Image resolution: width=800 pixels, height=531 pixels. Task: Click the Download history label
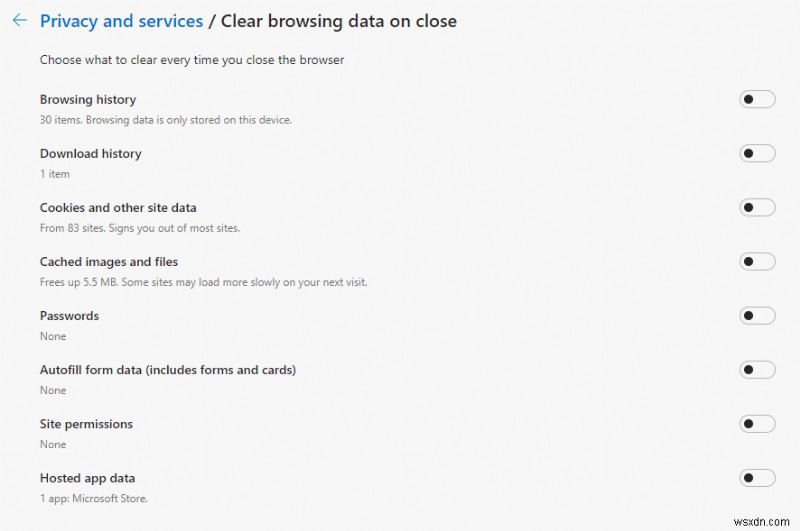[91, 154]
